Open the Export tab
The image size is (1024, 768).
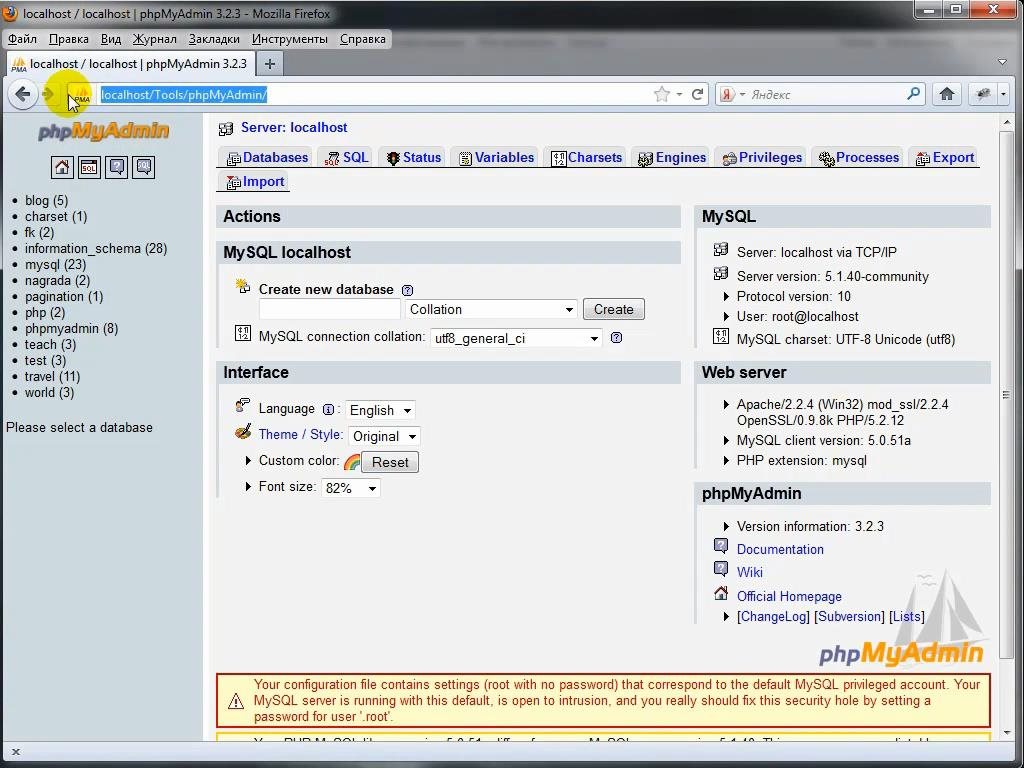coord(944,157)
